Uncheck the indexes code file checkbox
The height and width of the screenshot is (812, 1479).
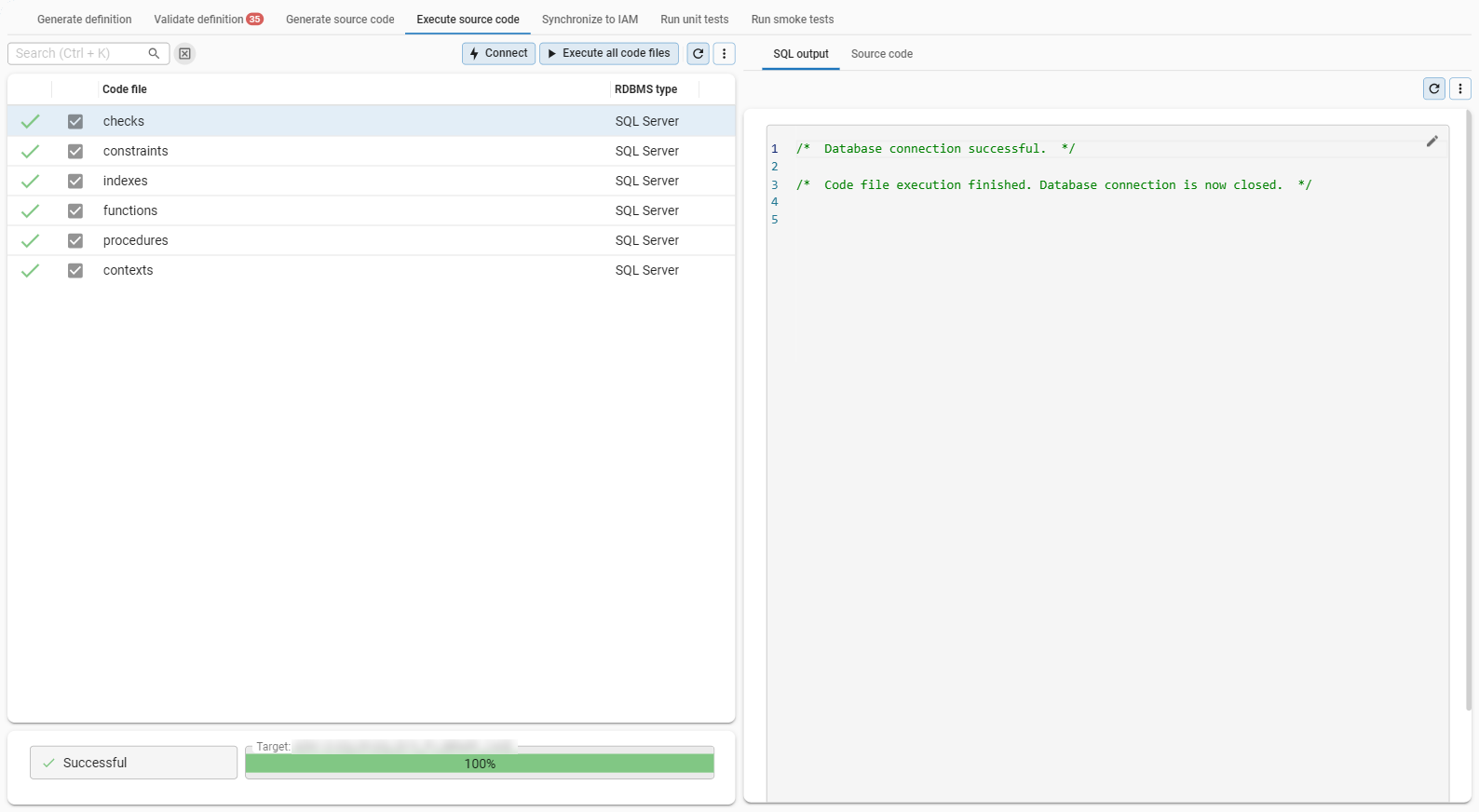(x=75, y=181)
